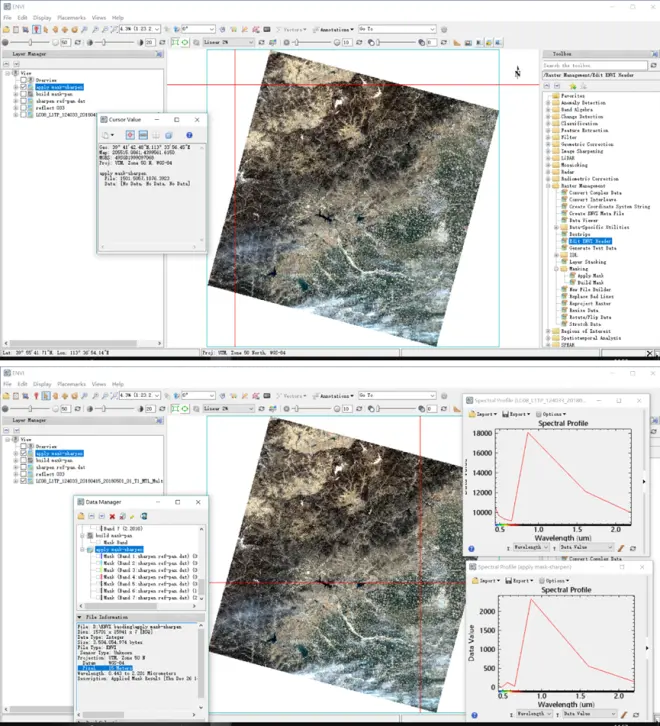This screenshot has width=660, height=726.
Task: Click the Data Manager icon in the top window toolbar
Action: tap(16, 30)
